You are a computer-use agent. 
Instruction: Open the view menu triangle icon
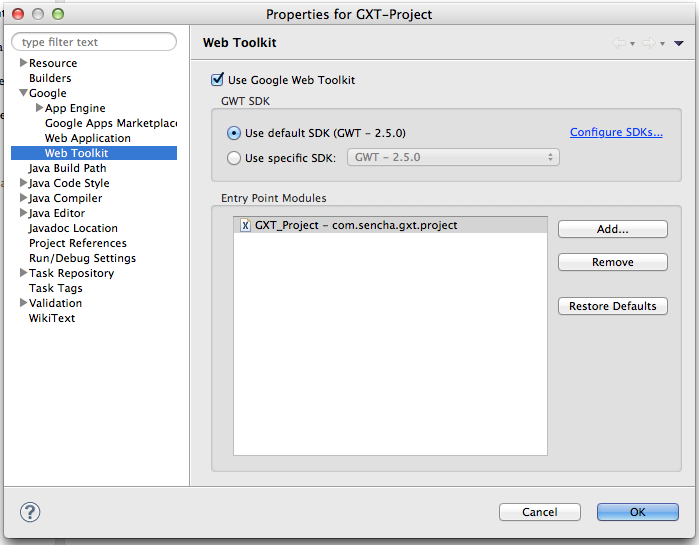pos(678,43)
